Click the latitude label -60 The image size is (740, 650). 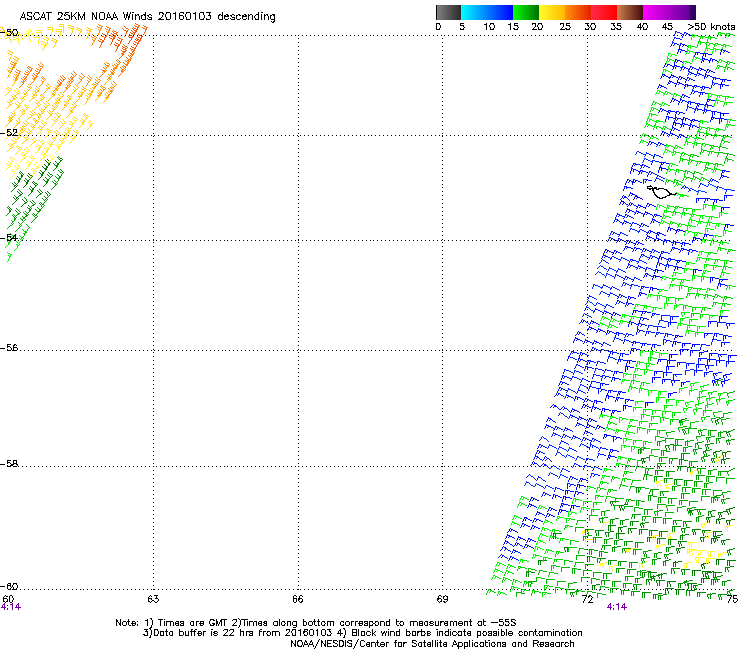coord(9,586)
